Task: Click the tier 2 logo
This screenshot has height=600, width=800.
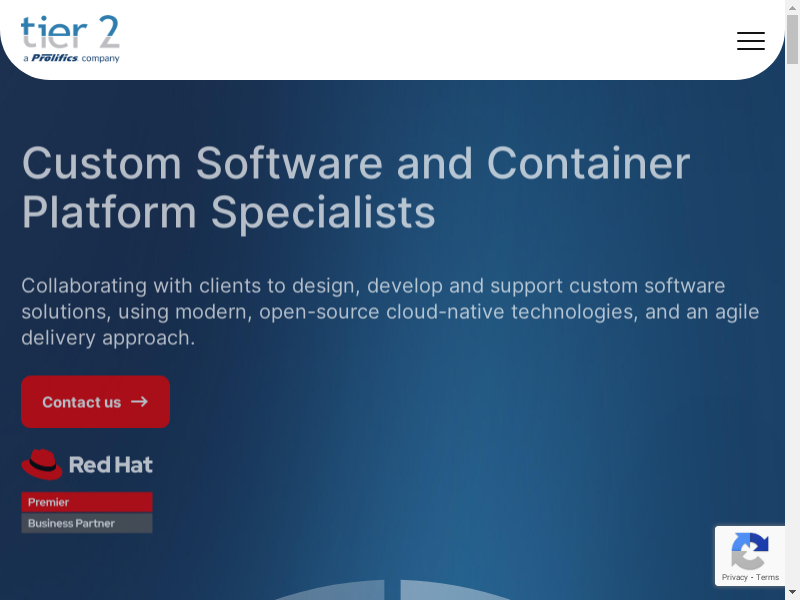Action: pyautogui.click(x=70, y=33)
